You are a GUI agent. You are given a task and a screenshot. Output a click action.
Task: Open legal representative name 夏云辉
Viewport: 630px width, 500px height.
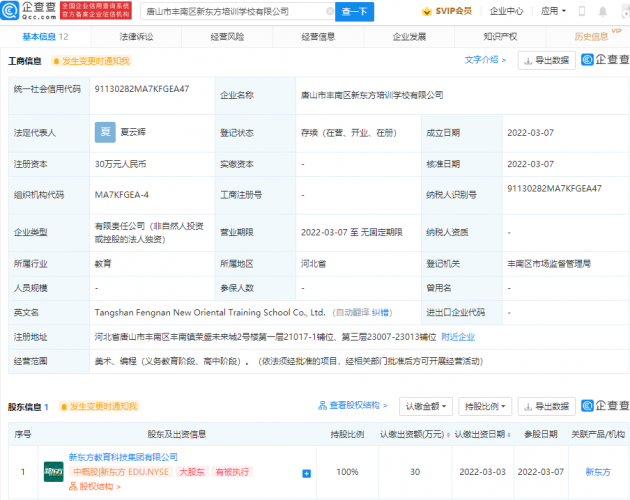tap(133, 132)
